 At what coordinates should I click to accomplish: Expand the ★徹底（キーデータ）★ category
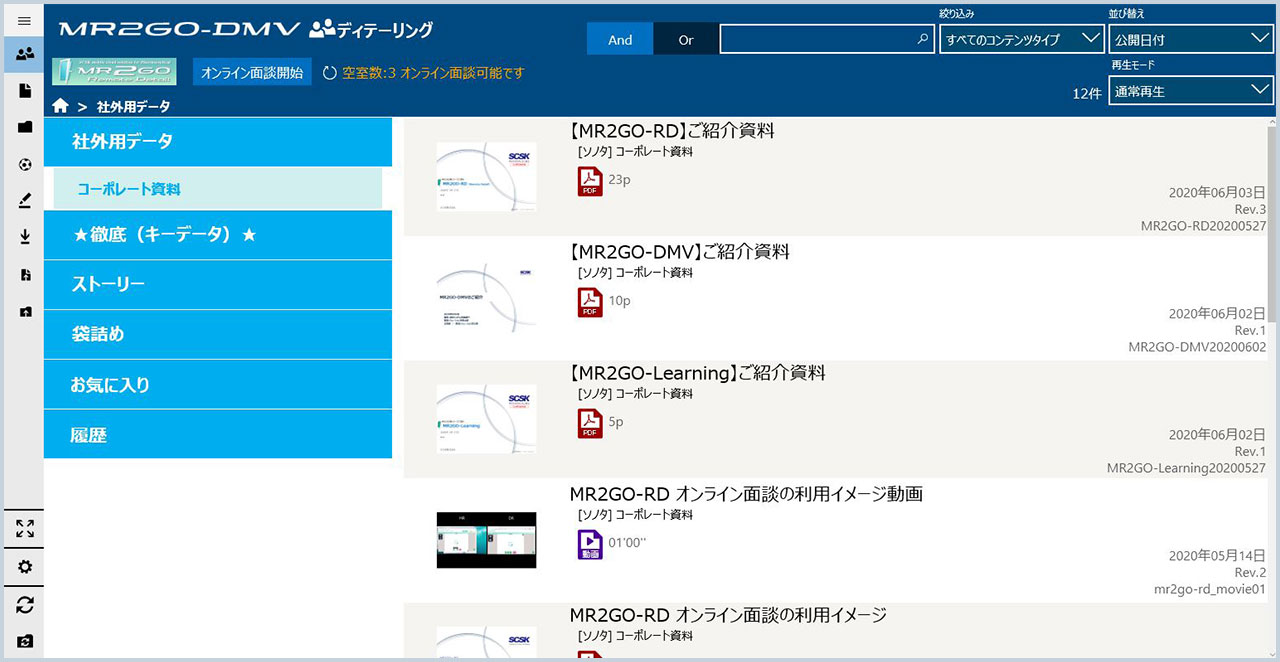218,235
